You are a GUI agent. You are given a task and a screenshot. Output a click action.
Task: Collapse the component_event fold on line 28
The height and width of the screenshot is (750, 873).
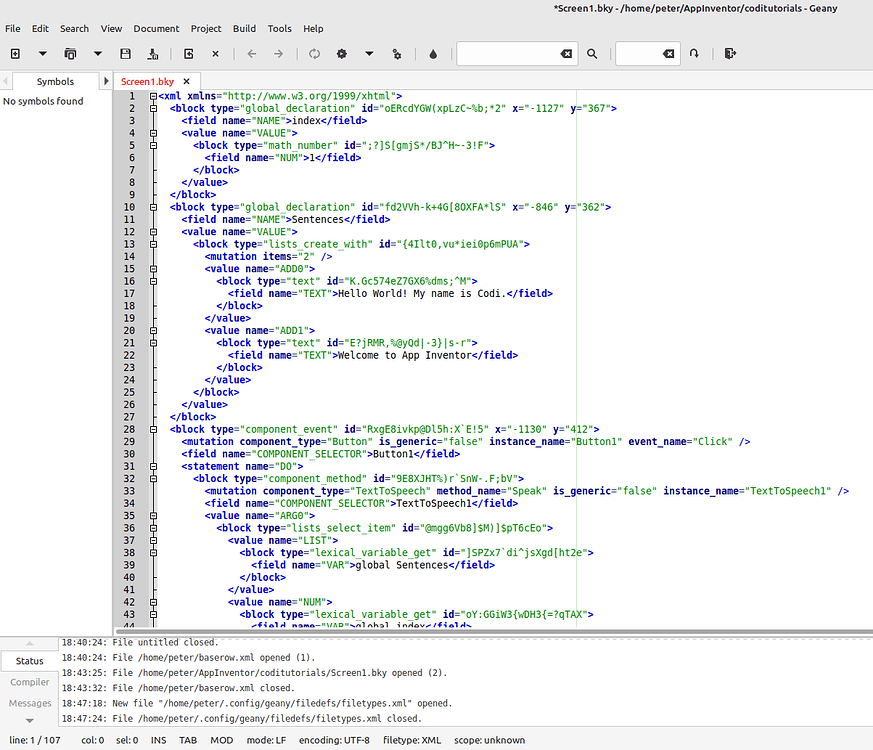(x=153, y=429)
